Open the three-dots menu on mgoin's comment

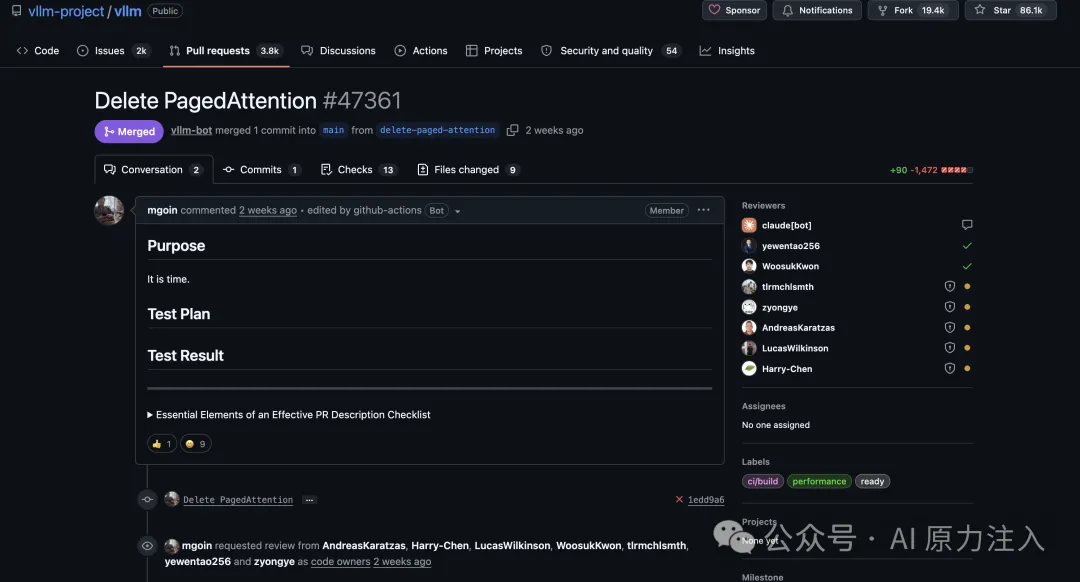[x=703, y=210]
